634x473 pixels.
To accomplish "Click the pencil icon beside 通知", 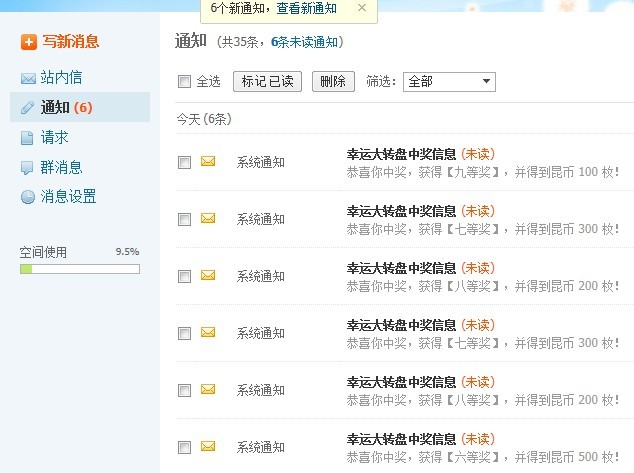I will point(27,108).
